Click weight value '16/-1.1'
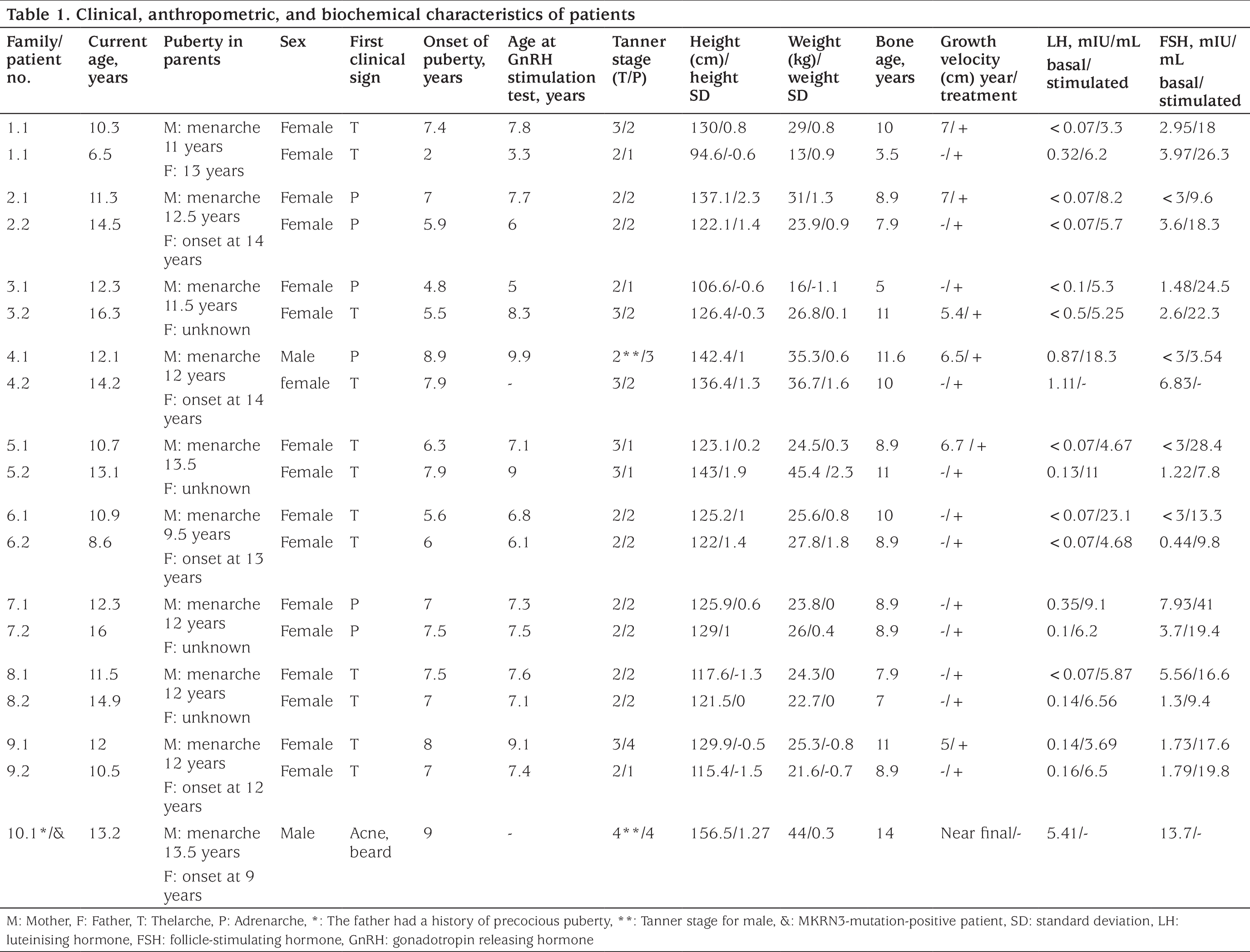Viewport: 1250px width, 952px height. coord(813,287)
